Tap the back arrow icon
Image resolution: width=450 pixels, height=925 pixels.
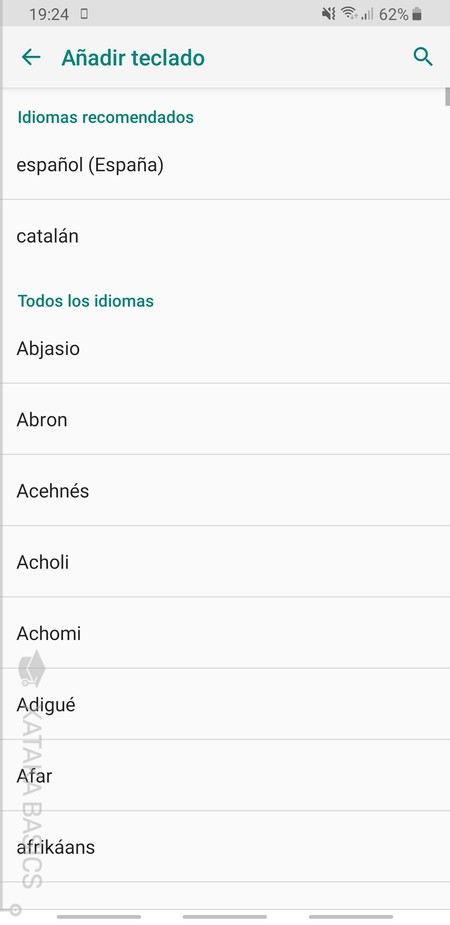click(31, 57)
